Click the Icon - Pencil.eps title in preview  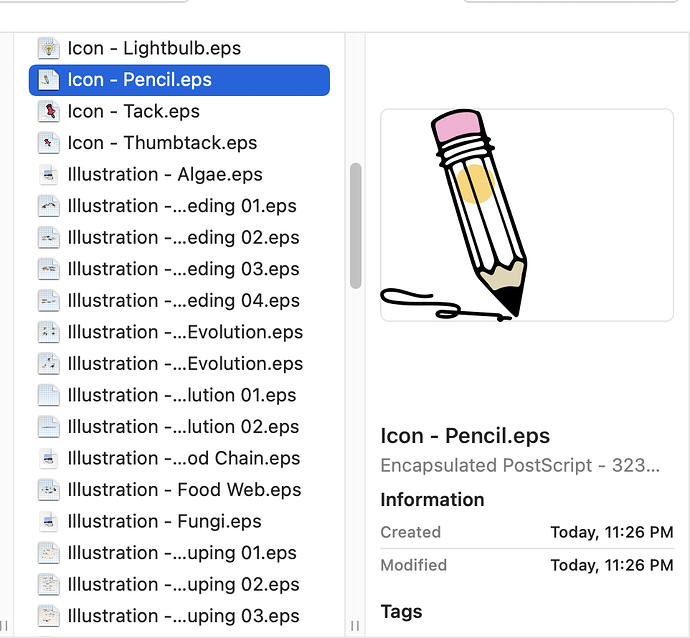tap(465, 436)
